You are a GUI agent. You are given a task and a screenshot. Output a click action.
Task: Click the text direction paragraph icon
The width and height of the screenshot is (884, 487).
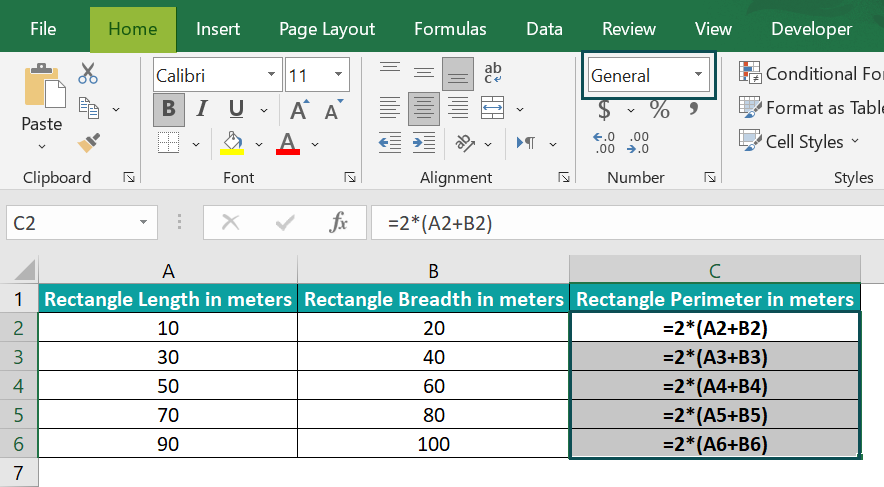(x=526, y=143)
